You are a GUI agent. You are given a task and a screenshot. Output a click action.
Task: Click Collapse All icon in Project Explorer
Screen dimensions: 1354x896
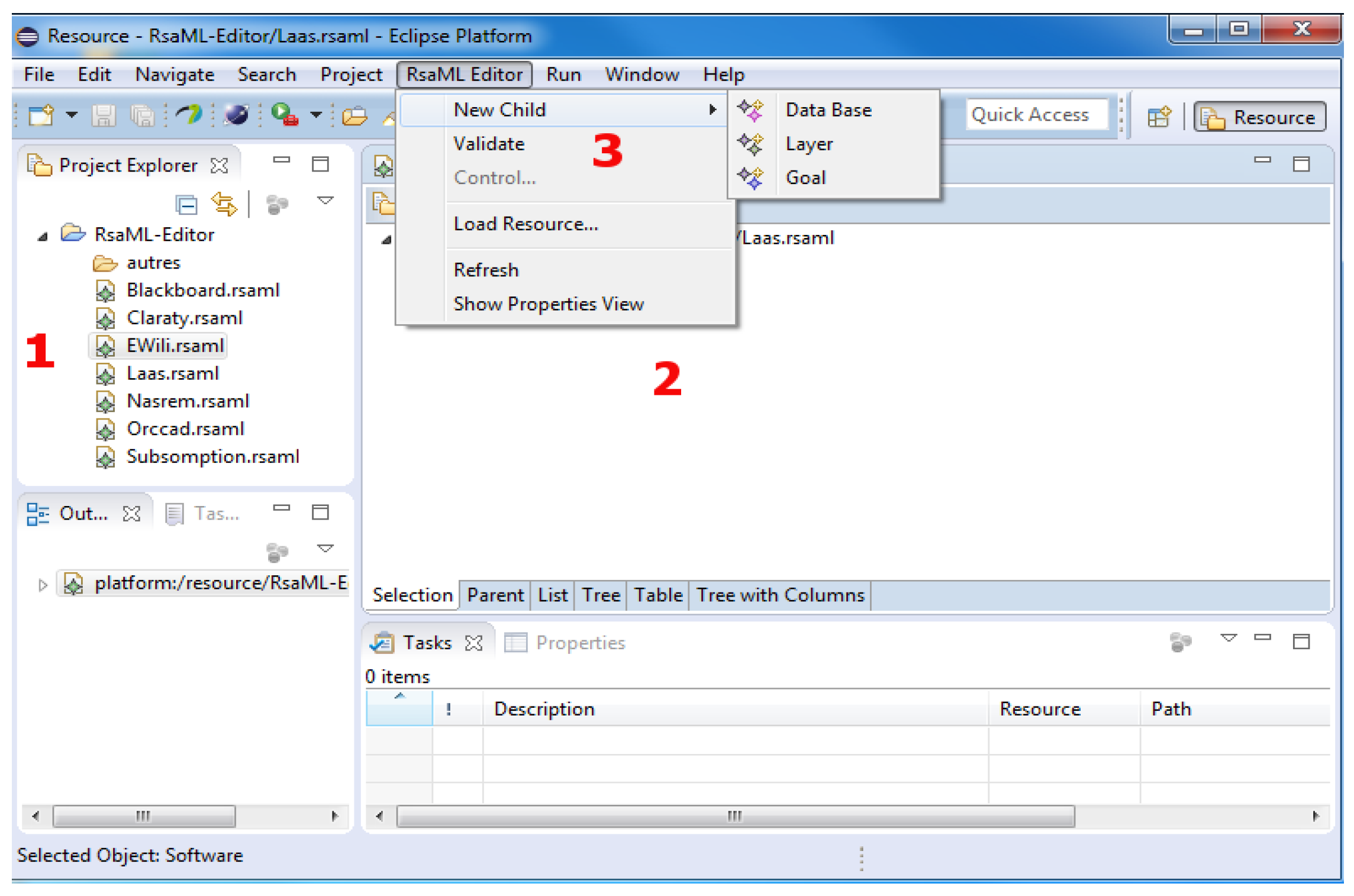tap(186, 205)
